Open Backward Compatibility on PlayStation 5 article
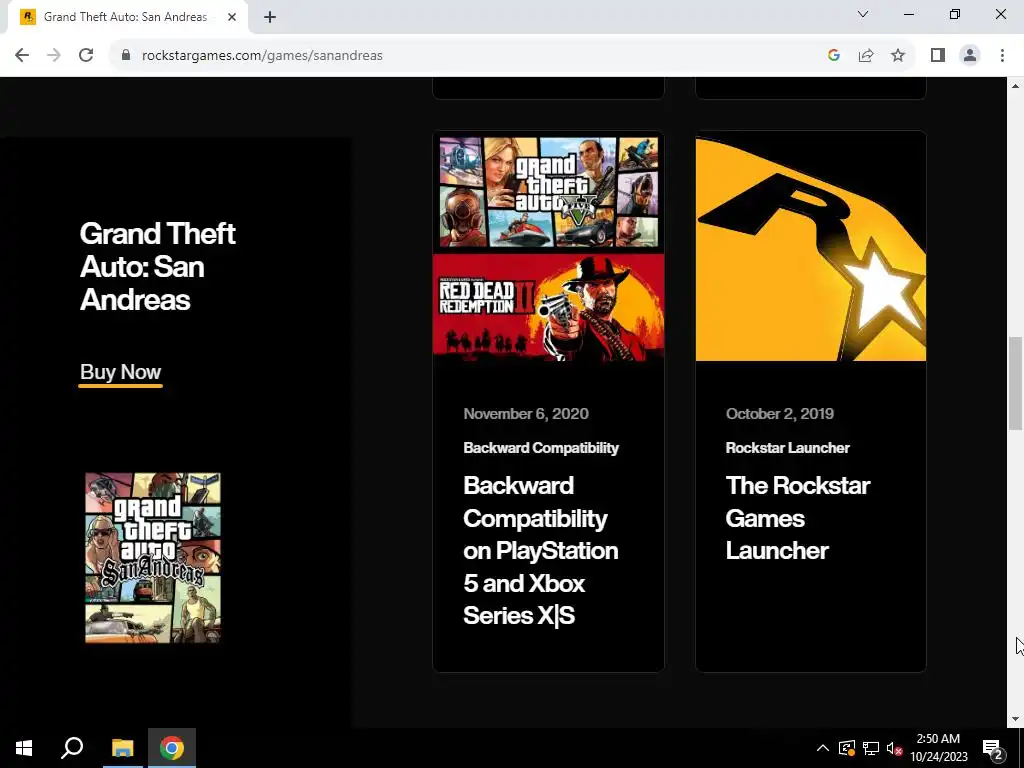The height and width of the screenshot is (768, 1024). click(541, 550)
